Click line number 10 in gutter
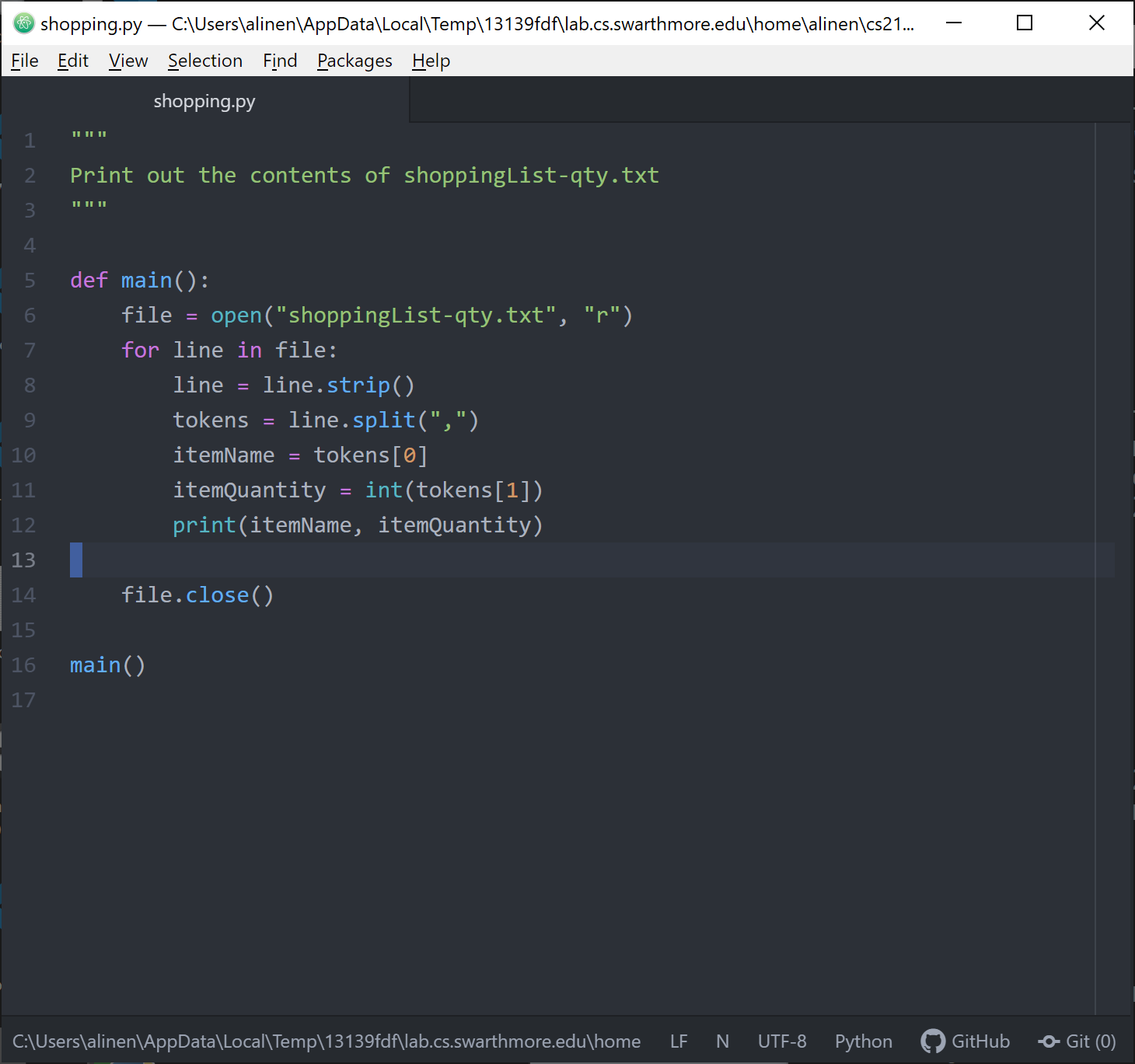This screenshot has height=1064, width=1135. pyautogui.click(x=23, y=455)
